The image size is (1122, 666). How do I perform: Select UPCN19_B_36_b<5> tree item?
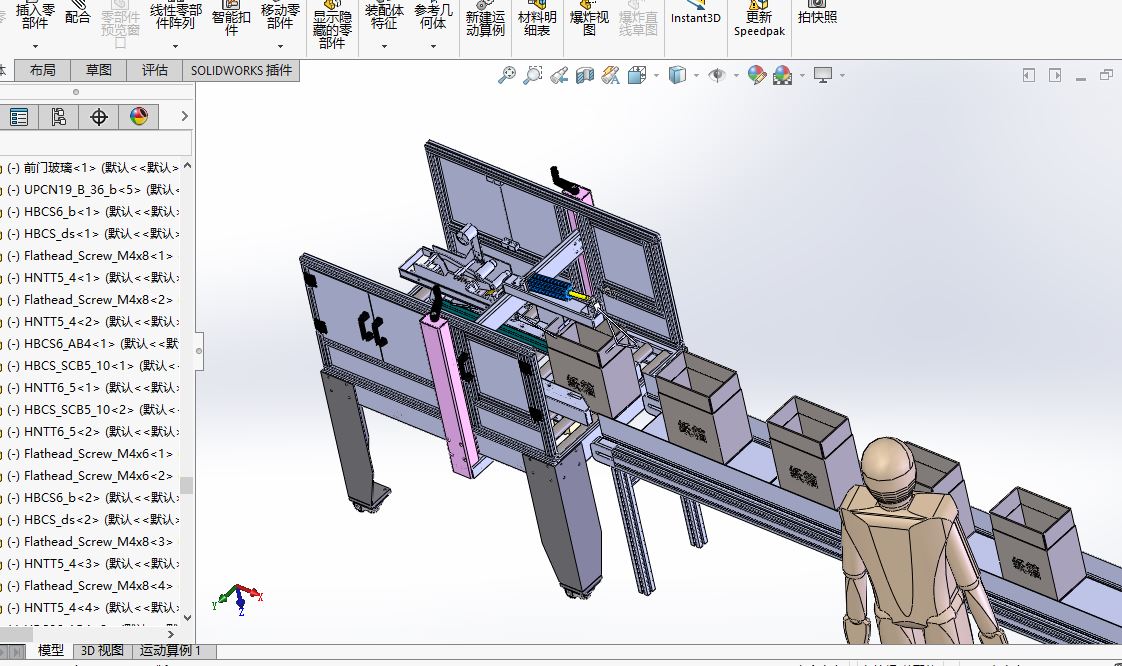pyautogui.click(x=91, y=190)
